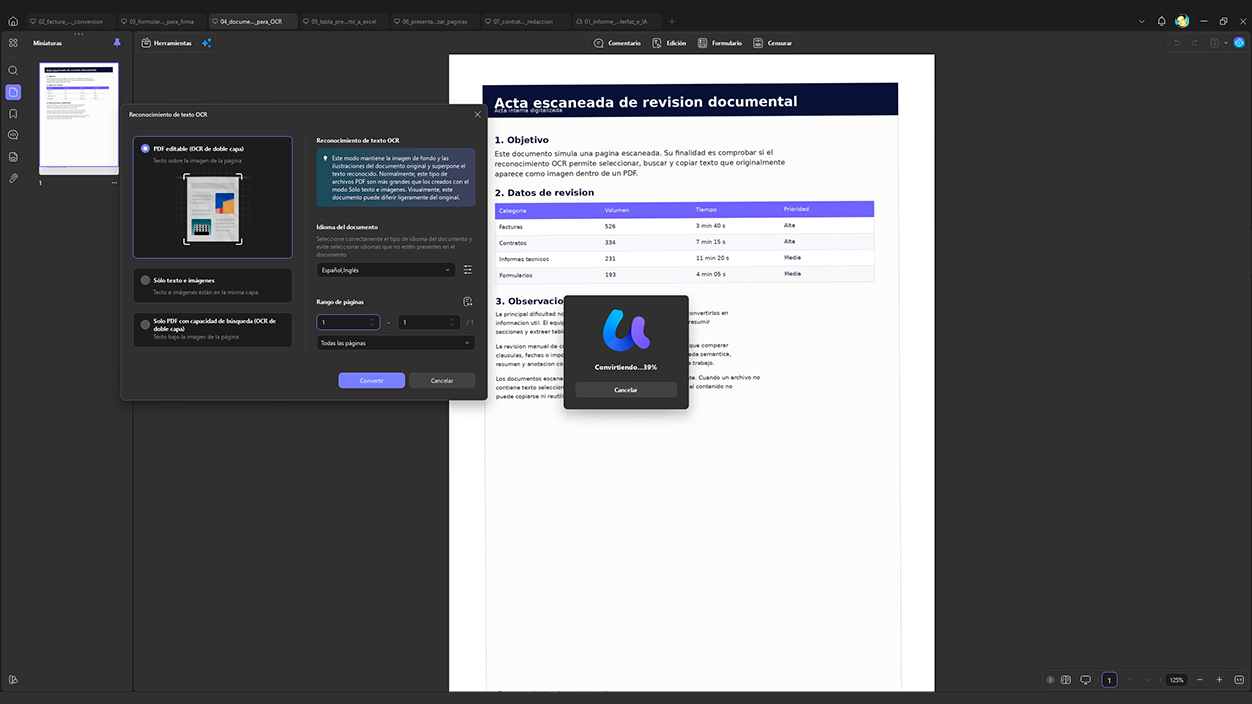This screenshot has height=704, width=1252.
Task: Click the custom page range icon
Action: tap(468, 302)
